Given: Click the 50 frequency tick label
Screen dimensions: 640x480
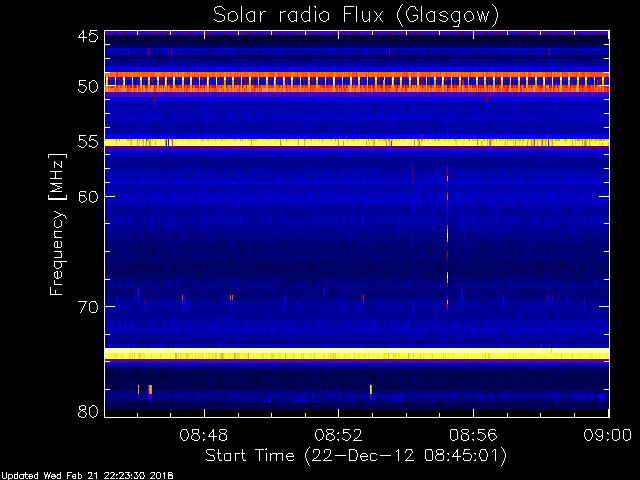Looking at the screenshot, I should tap(88, 87).
